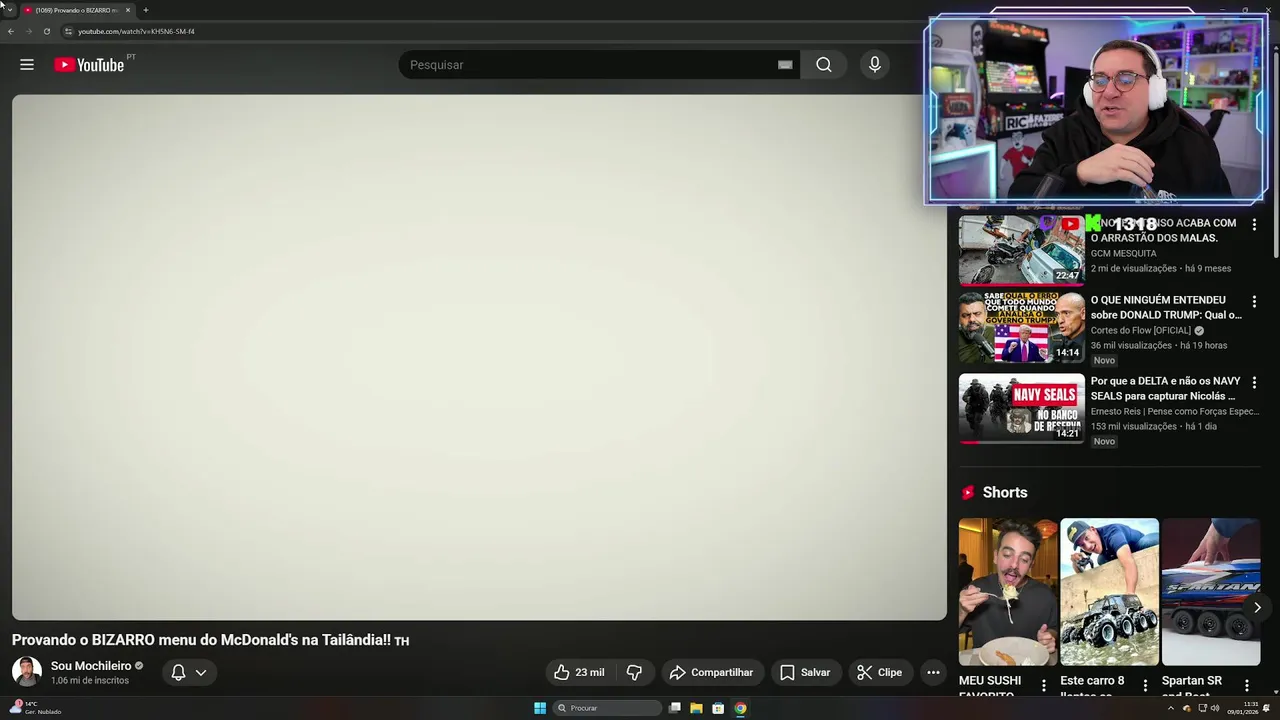
Task: Open options for the Spartan SR short
Action: [x=1247, y=685]
